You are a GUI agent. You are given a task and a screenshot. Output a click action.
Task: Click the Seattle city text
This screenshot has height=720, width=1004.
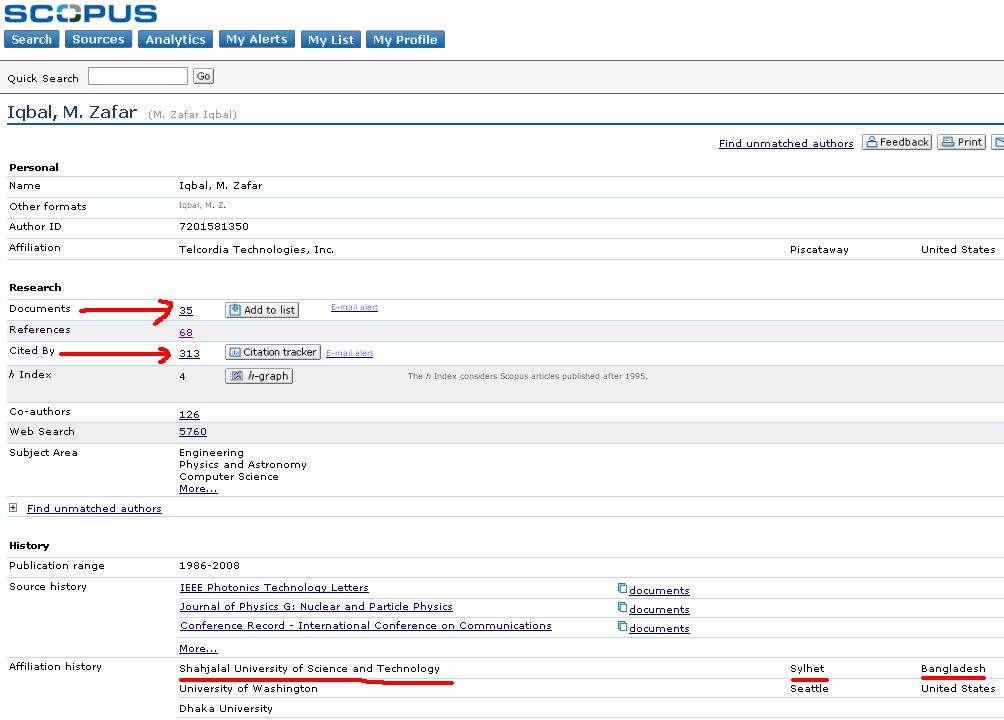(809, 689)
